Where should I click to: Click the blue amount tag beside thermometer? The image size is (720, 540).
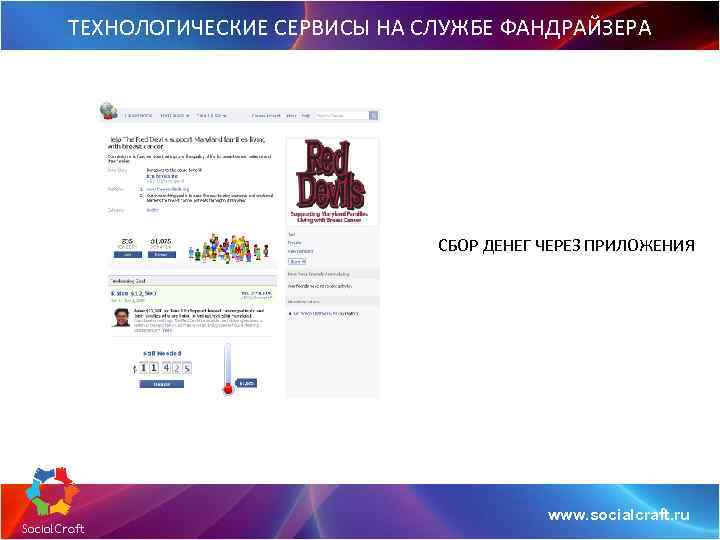(246, 383)
